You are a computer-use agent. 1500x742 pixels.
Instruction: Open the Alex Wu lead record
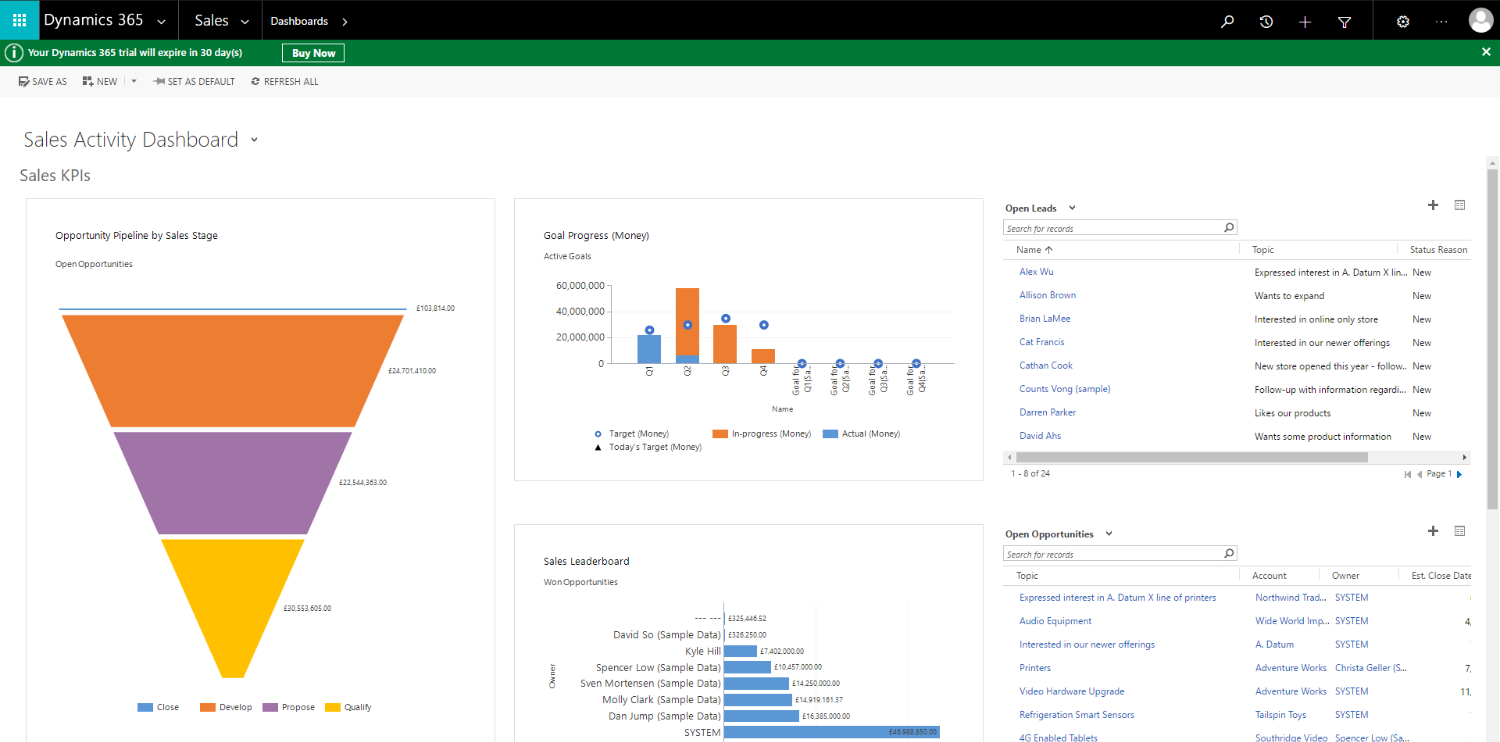click(x=1036, y=271)
